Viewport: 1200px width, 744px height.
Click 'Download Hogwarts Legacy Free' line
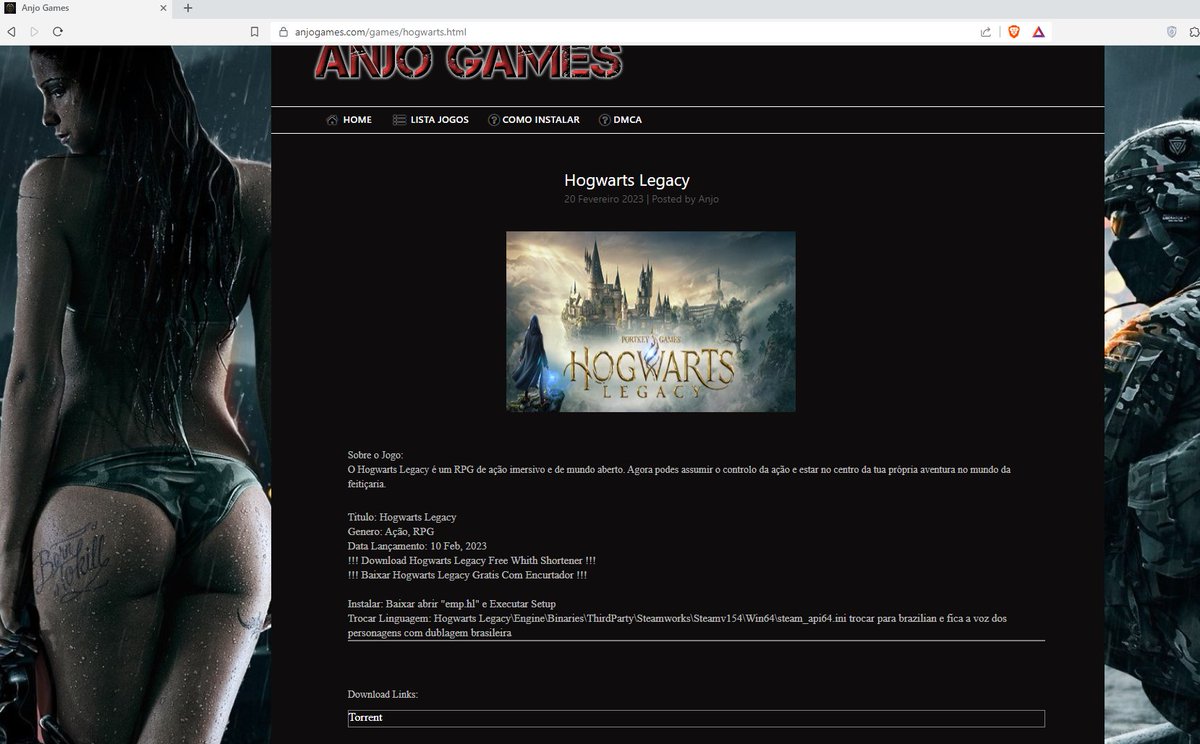point(472,561)
